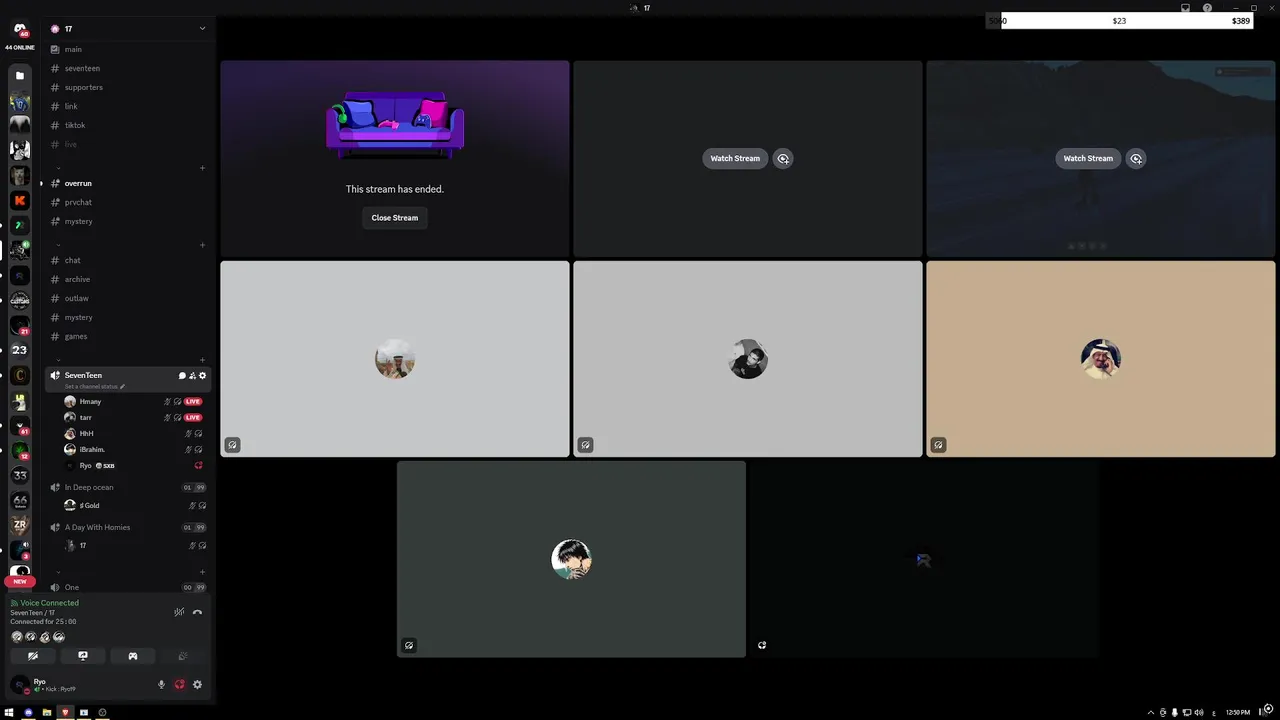This screenshot has height=720, width=1280.
Task: Open user settings gear near Ryo
Action: click(x=197, y=684)
